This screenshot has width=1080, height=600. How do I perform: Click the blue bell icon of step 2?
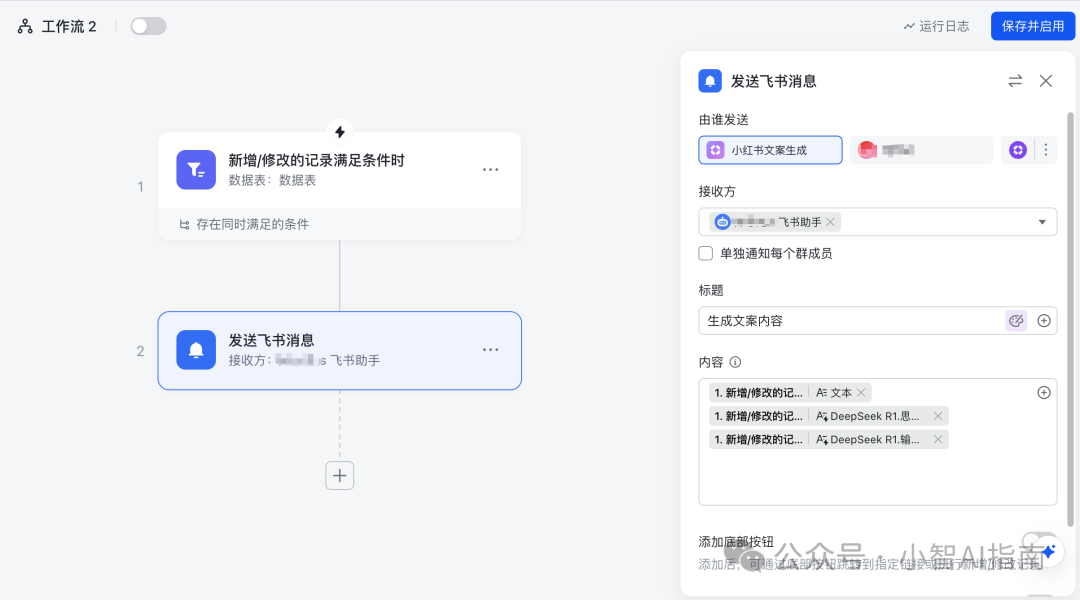coord(196,350)
